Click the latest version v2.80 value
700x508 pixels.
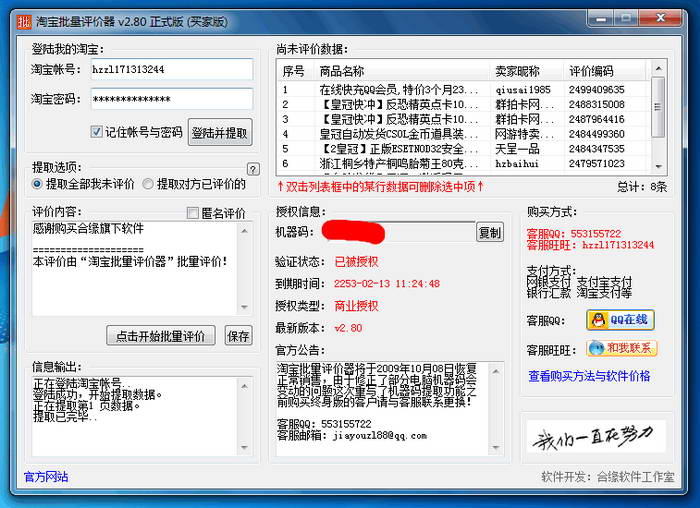(348, 328)
